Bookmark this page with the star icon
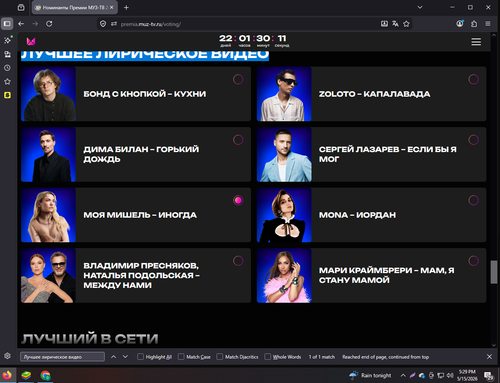Viewport: 500px width, 383px height. [x=406, y=24]
